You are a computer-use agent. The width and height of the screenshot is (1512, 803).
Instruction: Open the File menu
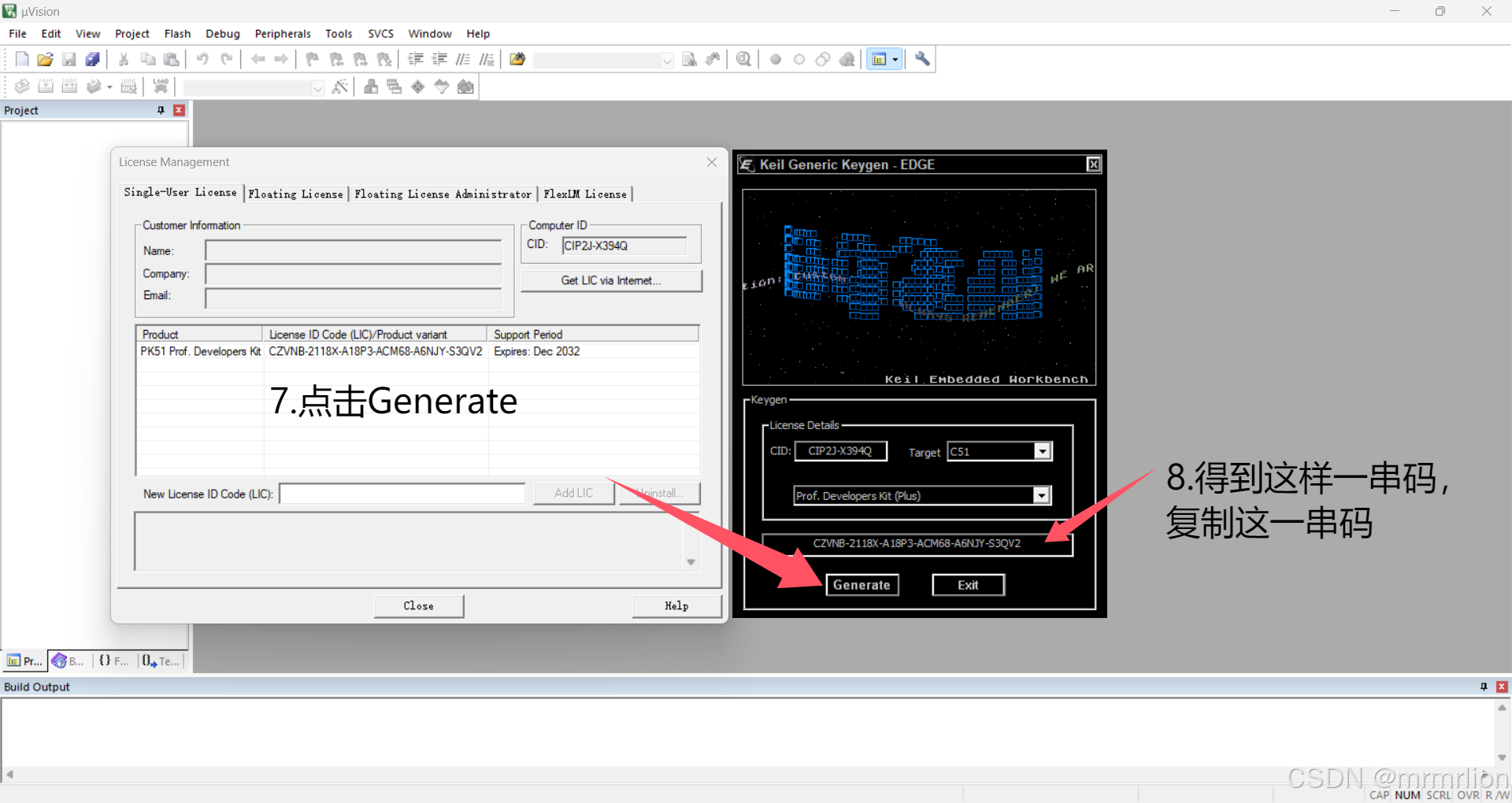(17, 34)
